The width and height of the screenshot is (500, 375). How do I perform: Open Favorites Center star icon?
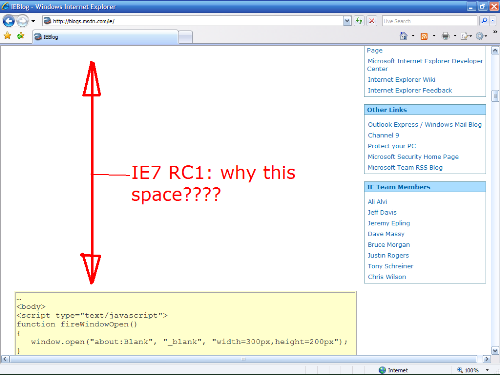pyautogui.click(x=7, y=36)
